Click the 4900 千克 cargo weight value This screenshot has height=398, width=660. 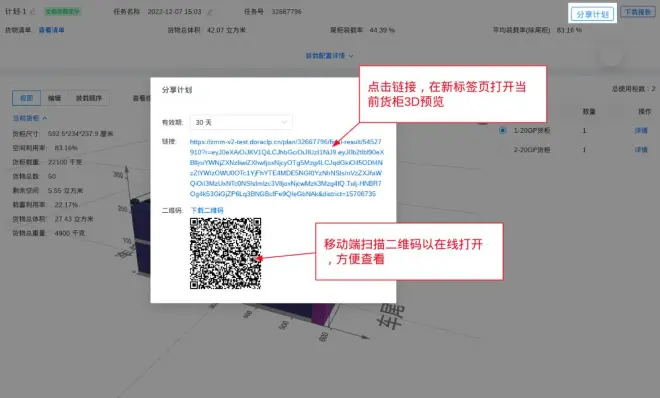[69, 233]
